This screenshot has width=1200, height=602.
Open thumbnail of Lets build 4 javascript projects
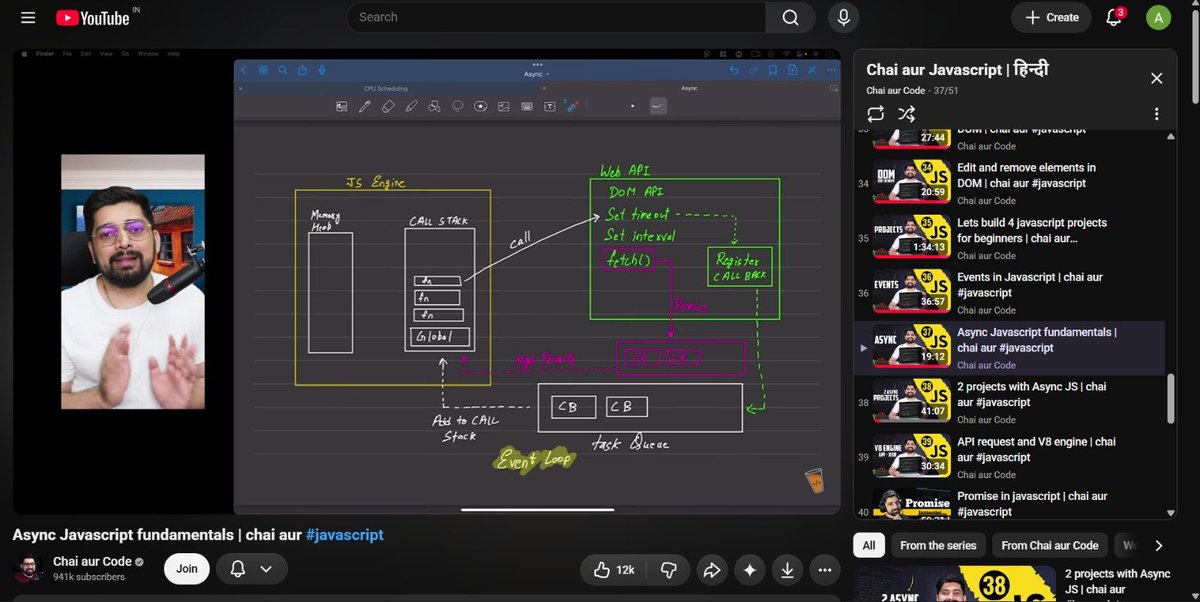pos(910,238)
